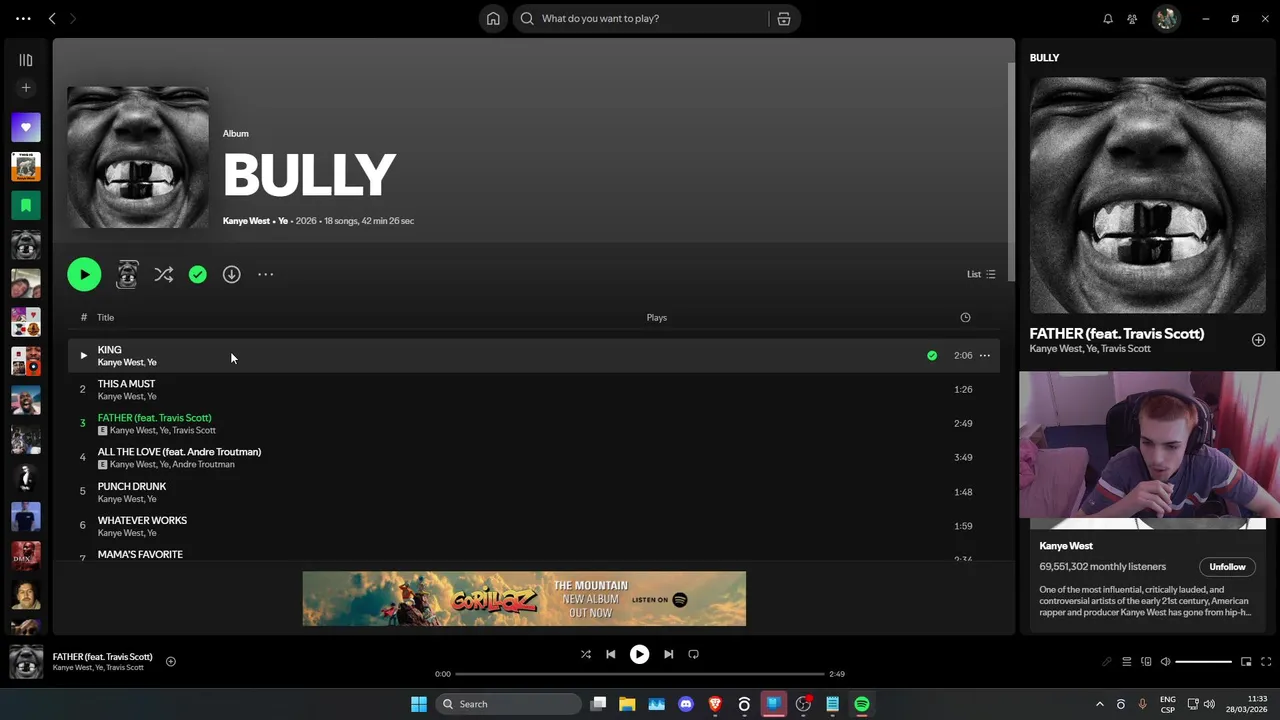Open the three-dot app menu top left
The height and width of the screenshot is (720, 1280).
pyautogui.click(x=23, y=18)
